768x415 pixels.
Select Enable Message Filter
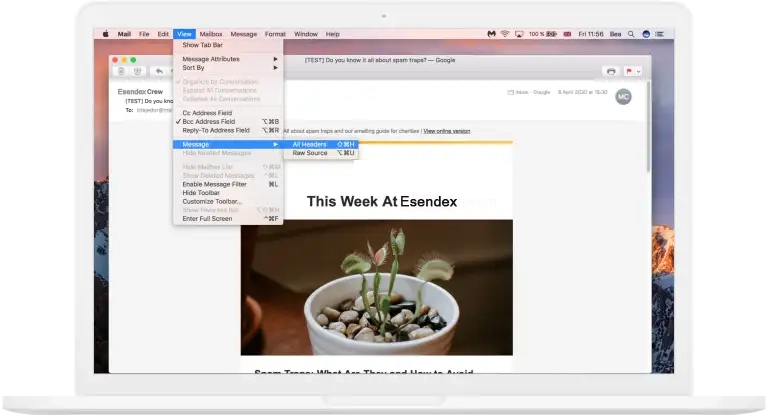coord(228,184)
